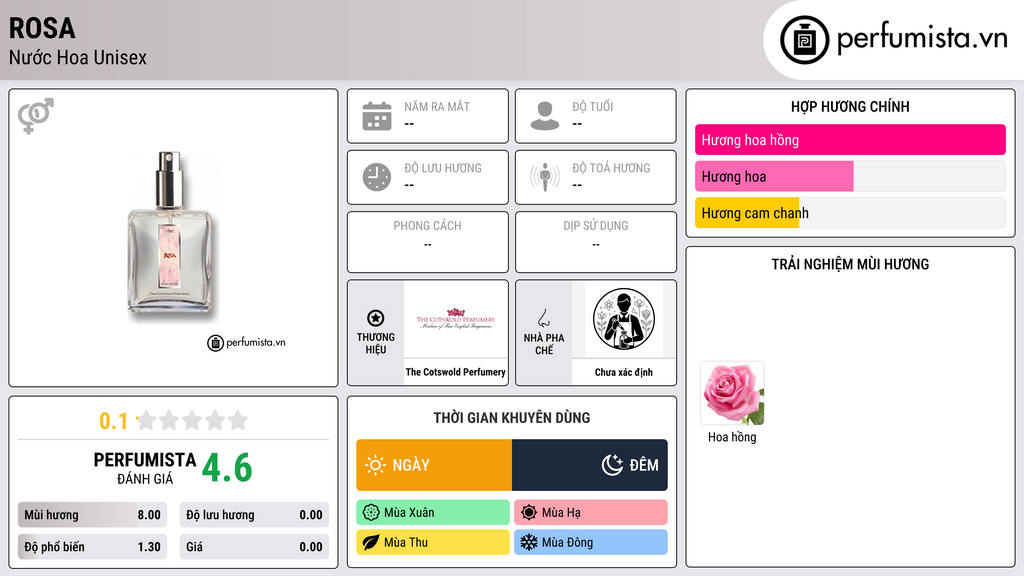
Task: Click the Năm ra mắt label
Action: [437, 106]
